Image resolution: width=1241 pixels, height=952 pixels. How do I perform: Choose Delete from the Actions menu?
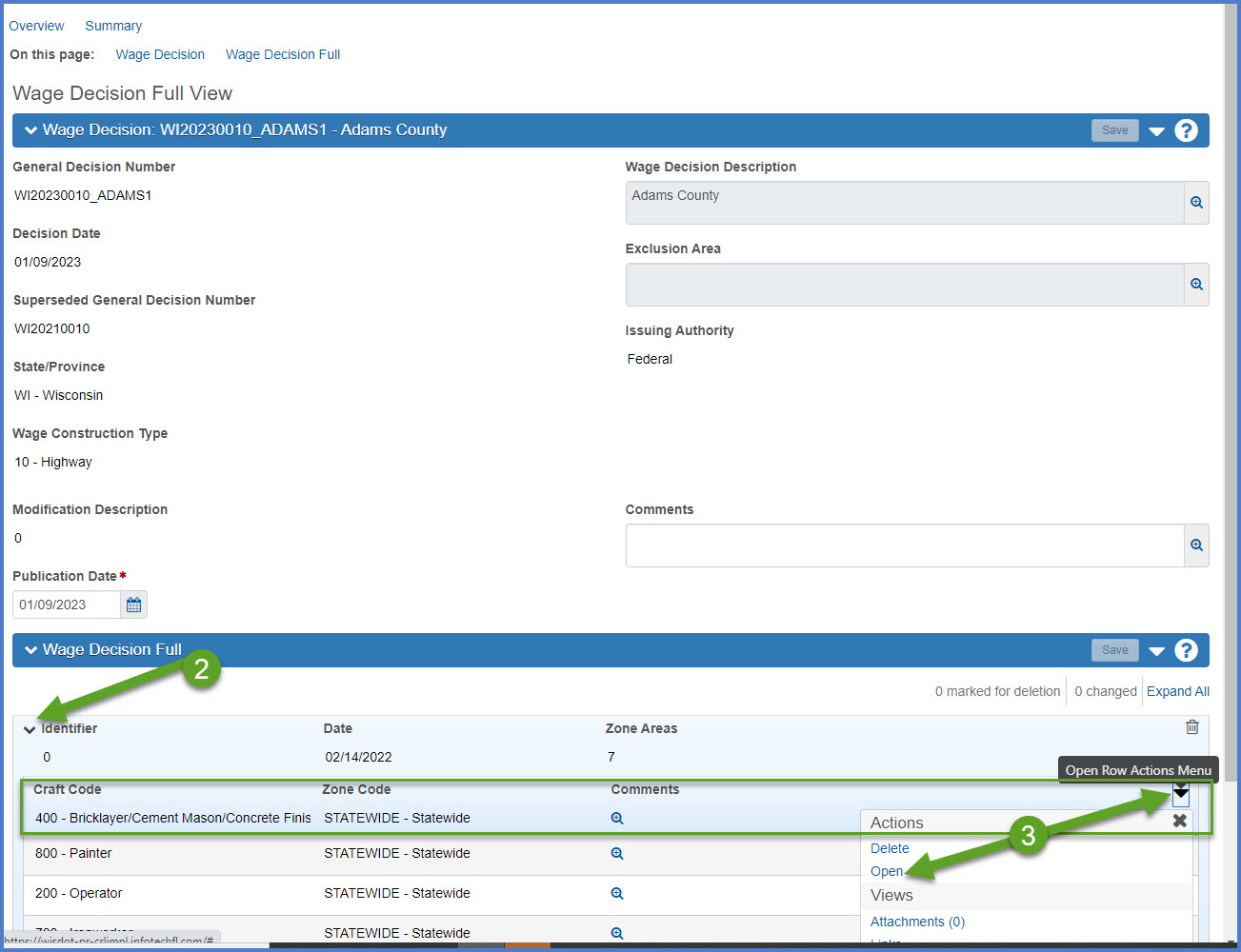point(890,848)
